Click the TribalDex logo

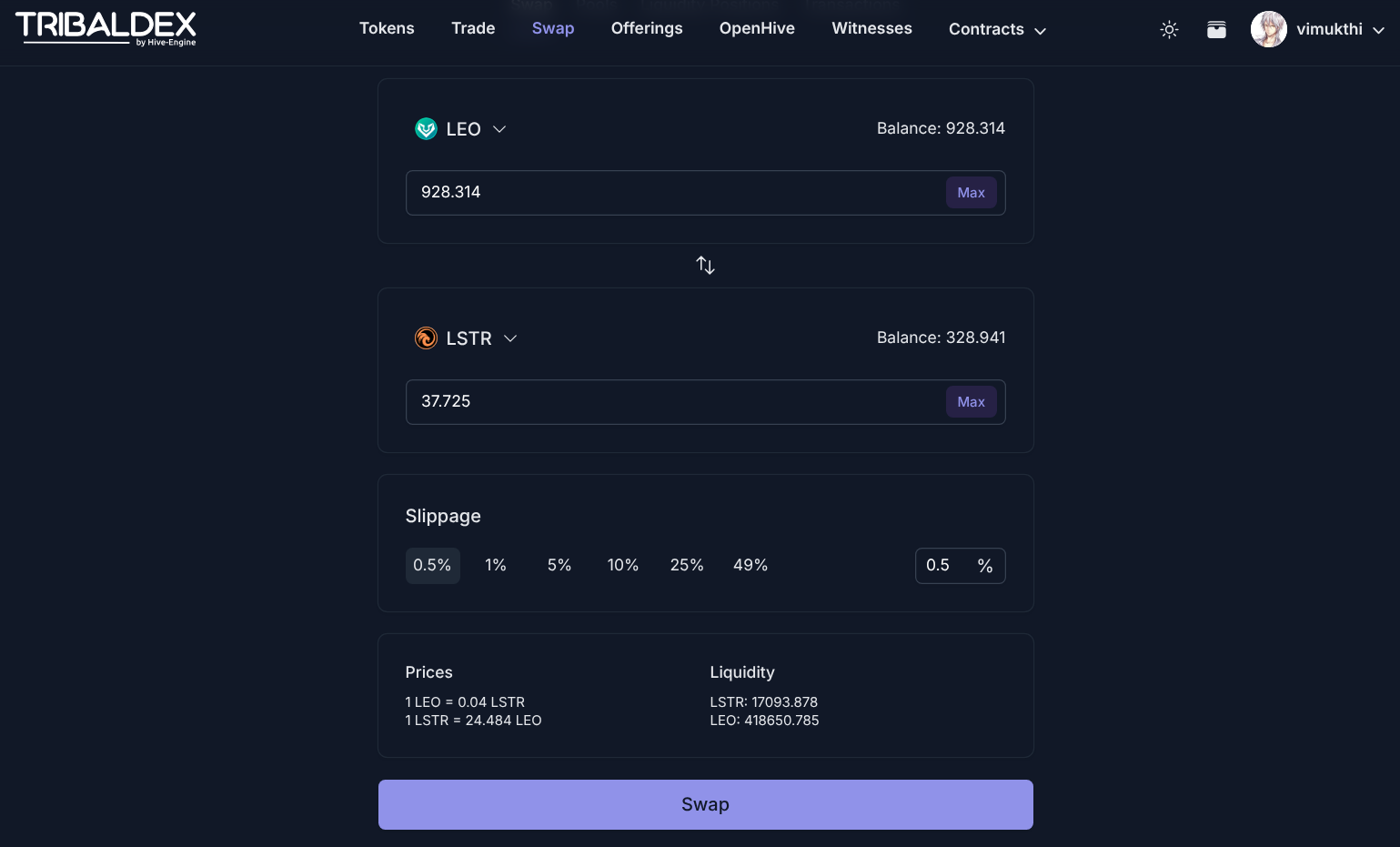106,28
